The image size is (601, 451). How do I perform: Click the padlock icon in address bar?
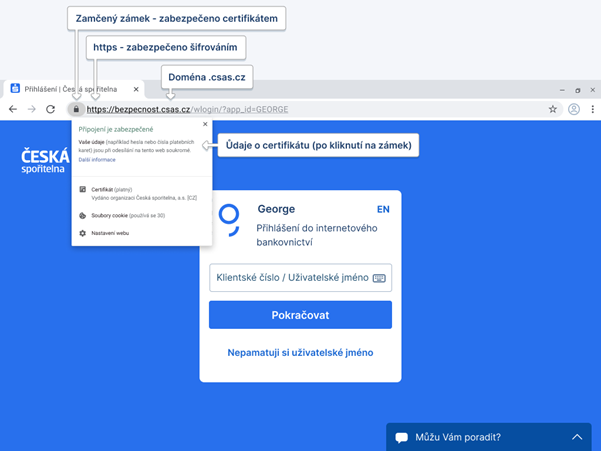(x=76, y=109)
